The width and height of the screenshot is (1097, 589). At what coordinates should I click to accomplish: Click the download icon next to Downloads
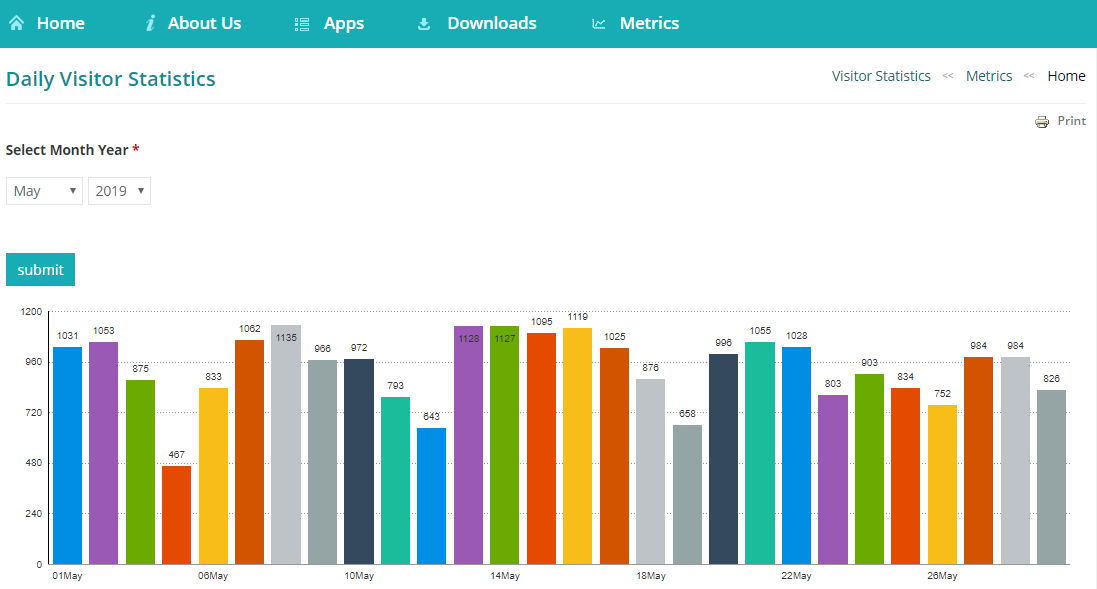[424, 22]
